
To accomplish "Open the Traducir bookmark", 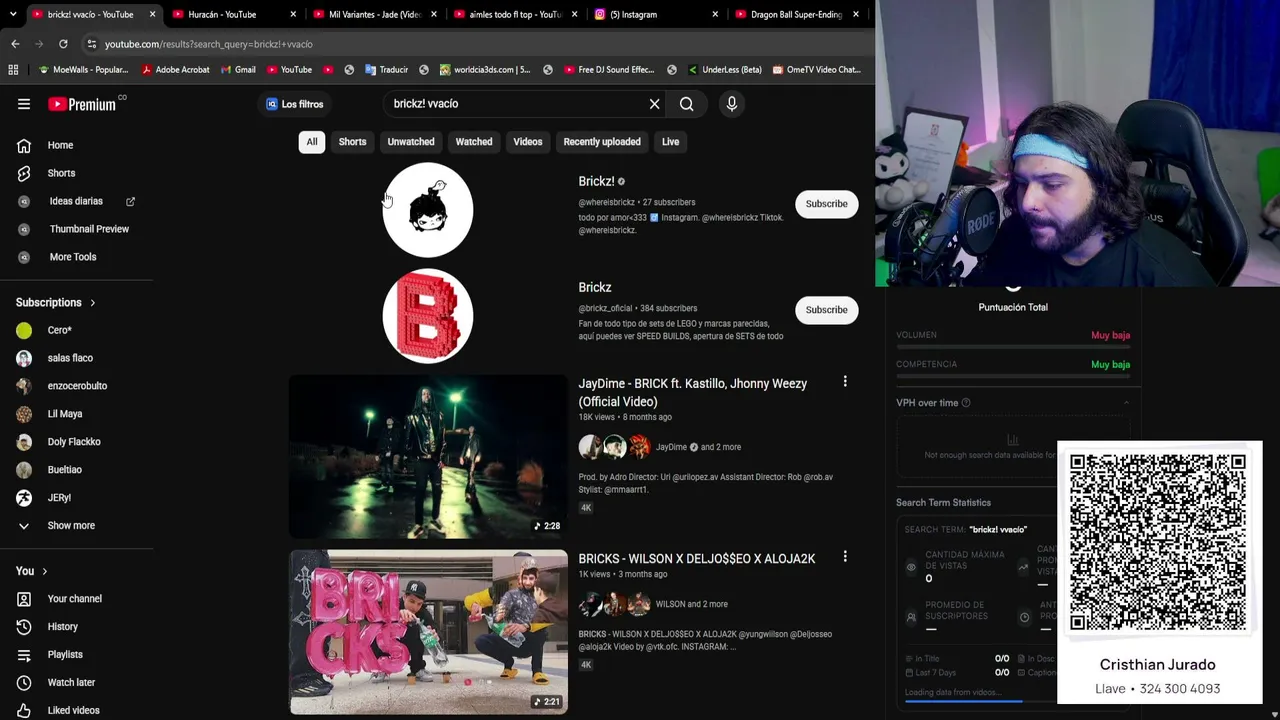I will 386,70.
